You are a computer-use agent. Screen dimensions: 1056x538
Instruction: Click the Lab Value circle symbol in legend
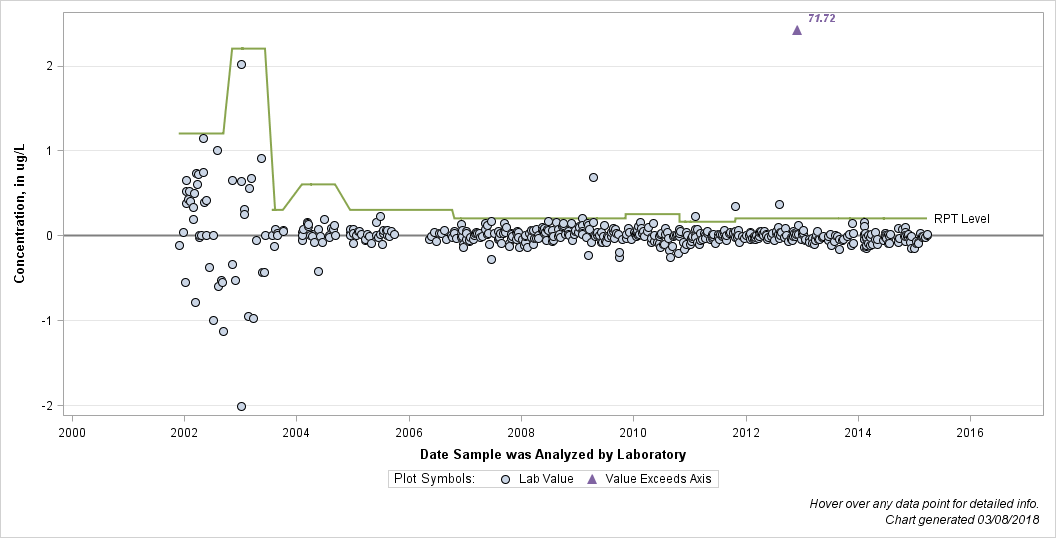(x=505, y=479)
